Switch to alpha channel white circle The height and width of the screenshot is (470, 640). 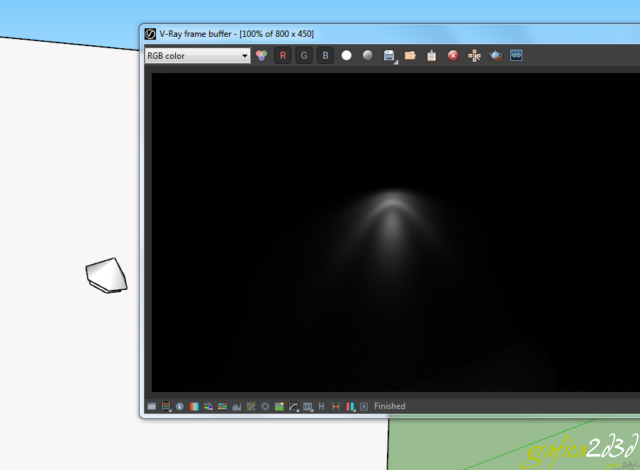coord(346,55)
